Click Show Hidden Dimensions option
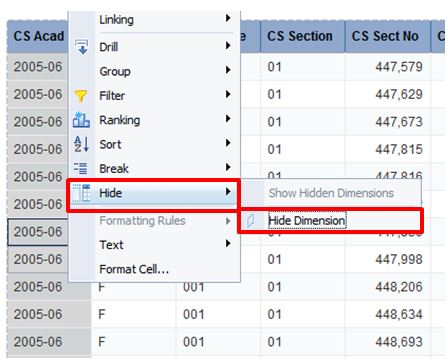The width and height of the screenshot is (448, 364). (331, 193)
